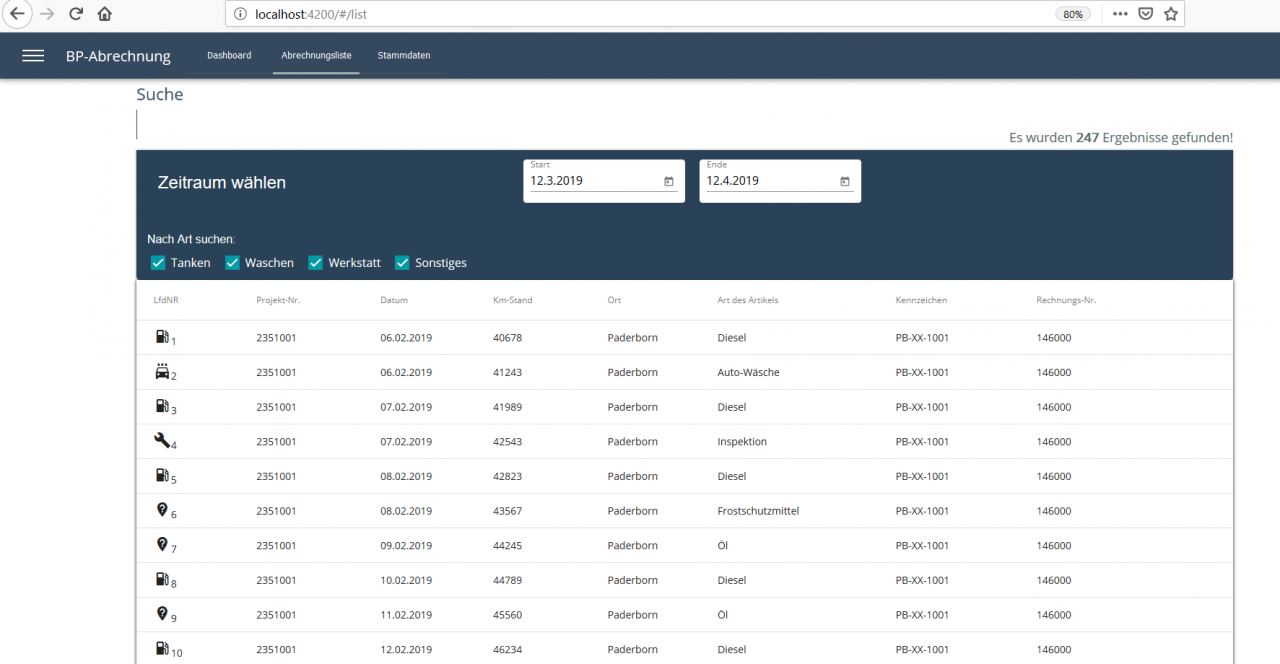Image resolution: width=1280 pixels, height=664 pixels.
Task: Click the fuel pump icon in row 8
Action: point(162,579)
